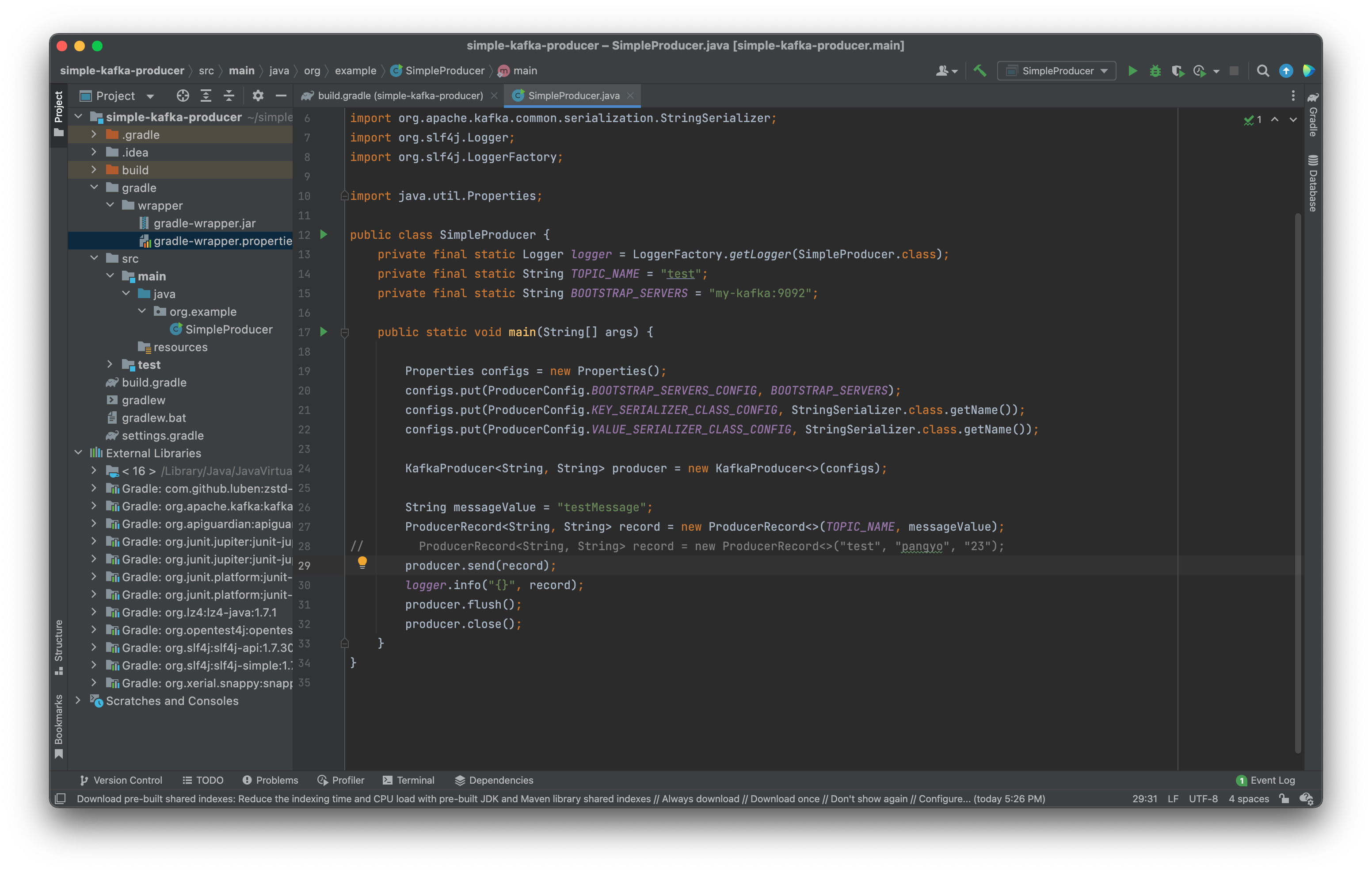
Task: Collapse the External Libraries node
Action: click(78, 453)
